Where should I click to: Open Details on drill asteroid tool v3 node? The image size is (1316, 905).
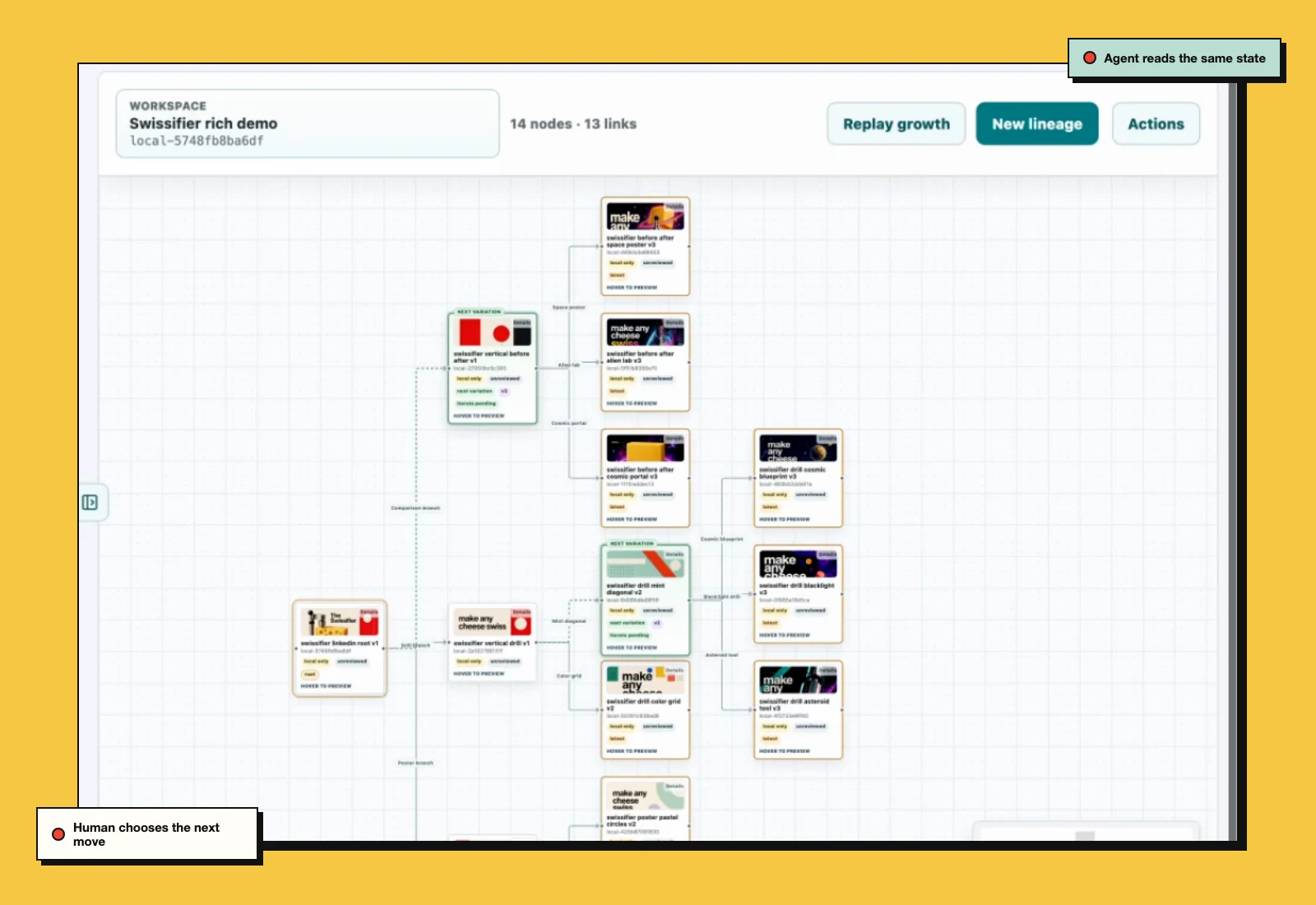[827, 671]
